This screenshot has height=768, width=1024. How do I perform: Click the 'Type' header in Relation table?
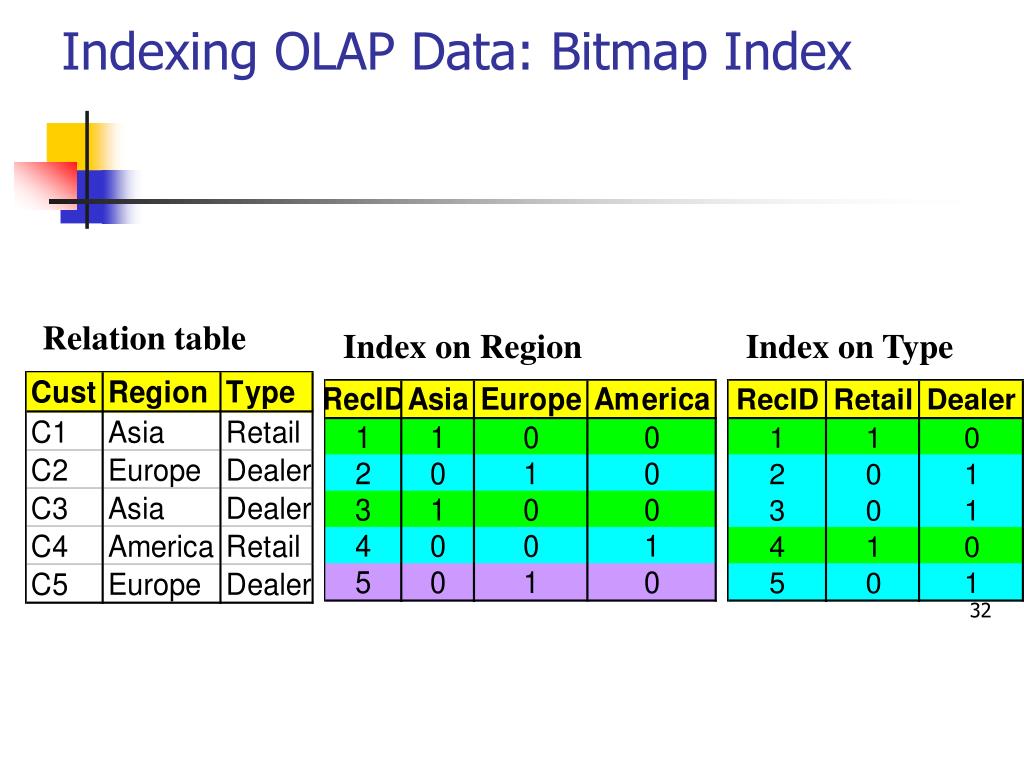[x=266, y=392]
